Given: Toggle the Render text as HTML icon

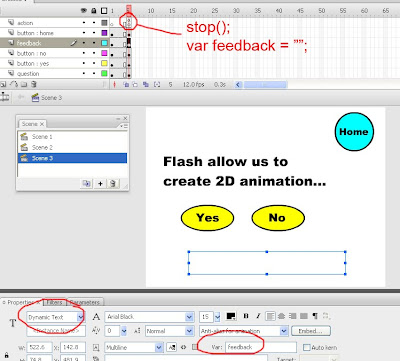Looking at the screenshot, I should 183,347.
